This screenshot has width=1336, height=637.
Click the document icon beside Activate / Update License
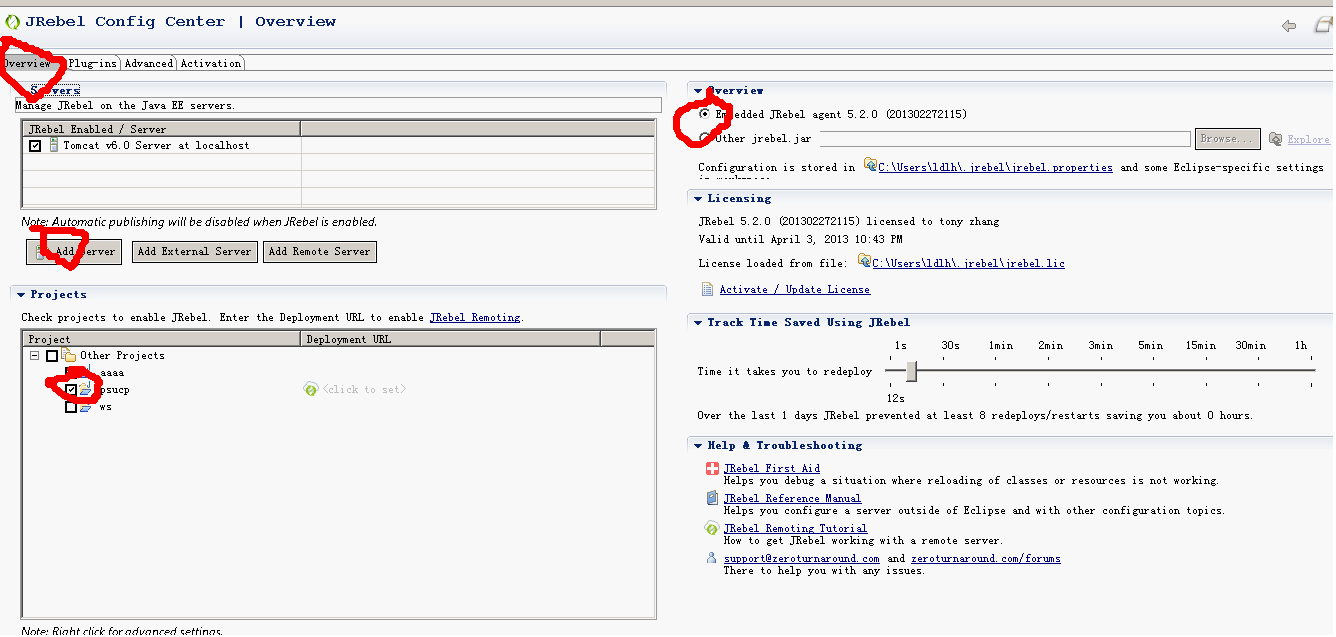(x=709, y=289)
